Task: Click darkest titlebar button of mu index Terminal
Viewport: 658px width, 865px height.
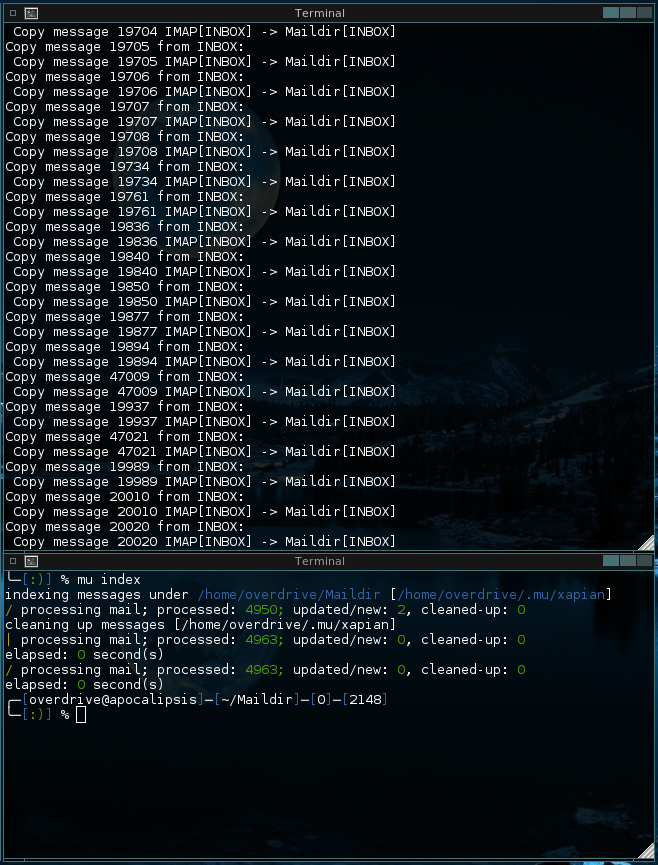Action: pyautogui.click(x=645, y=560)
